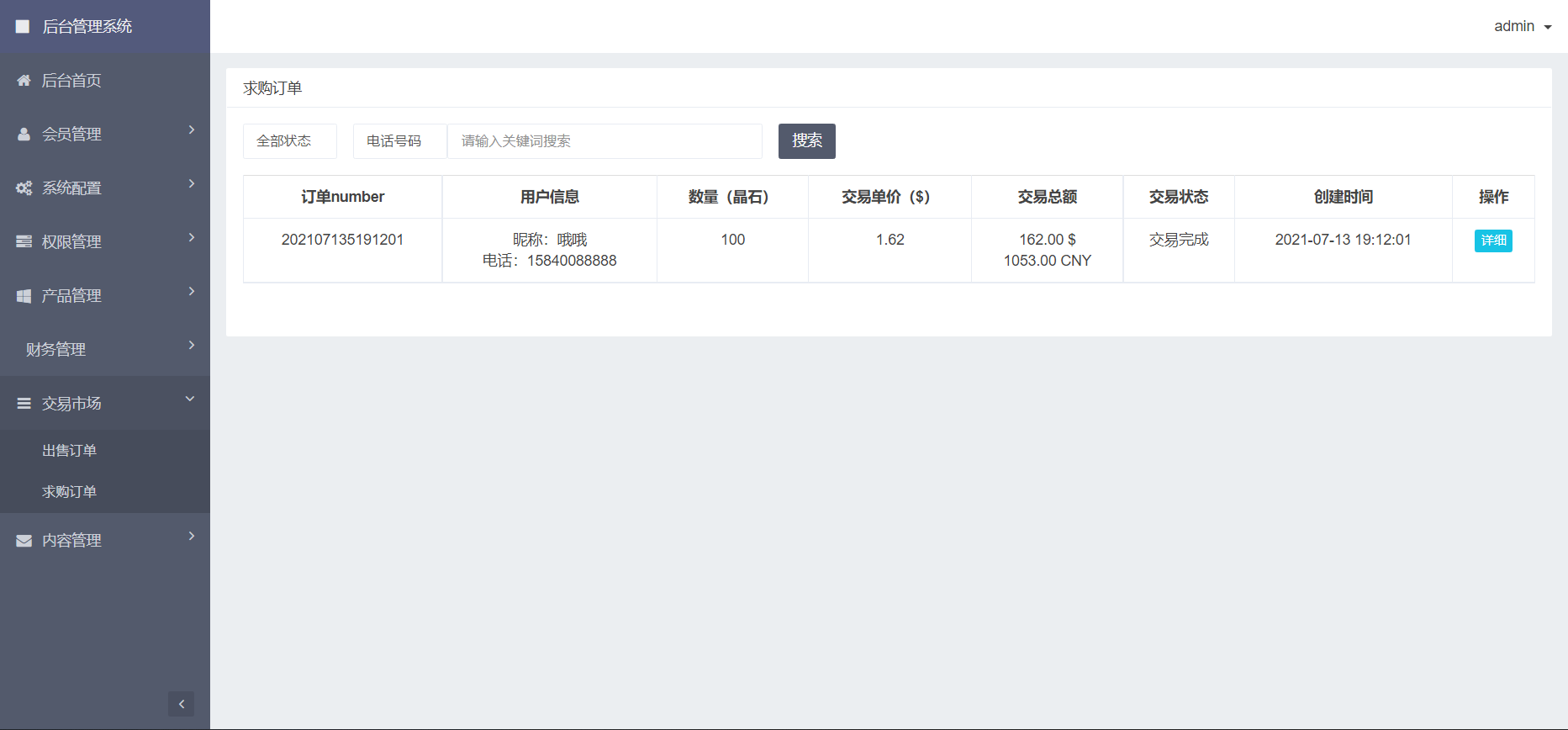Expand the 产品管理 chevron
Screen dimensions: 1568x730
(192, 291)
